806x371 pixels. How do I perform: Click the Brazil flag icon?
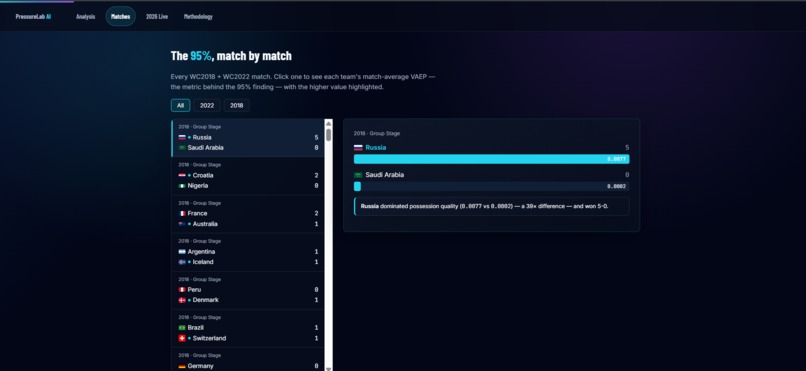pos(182,327)
